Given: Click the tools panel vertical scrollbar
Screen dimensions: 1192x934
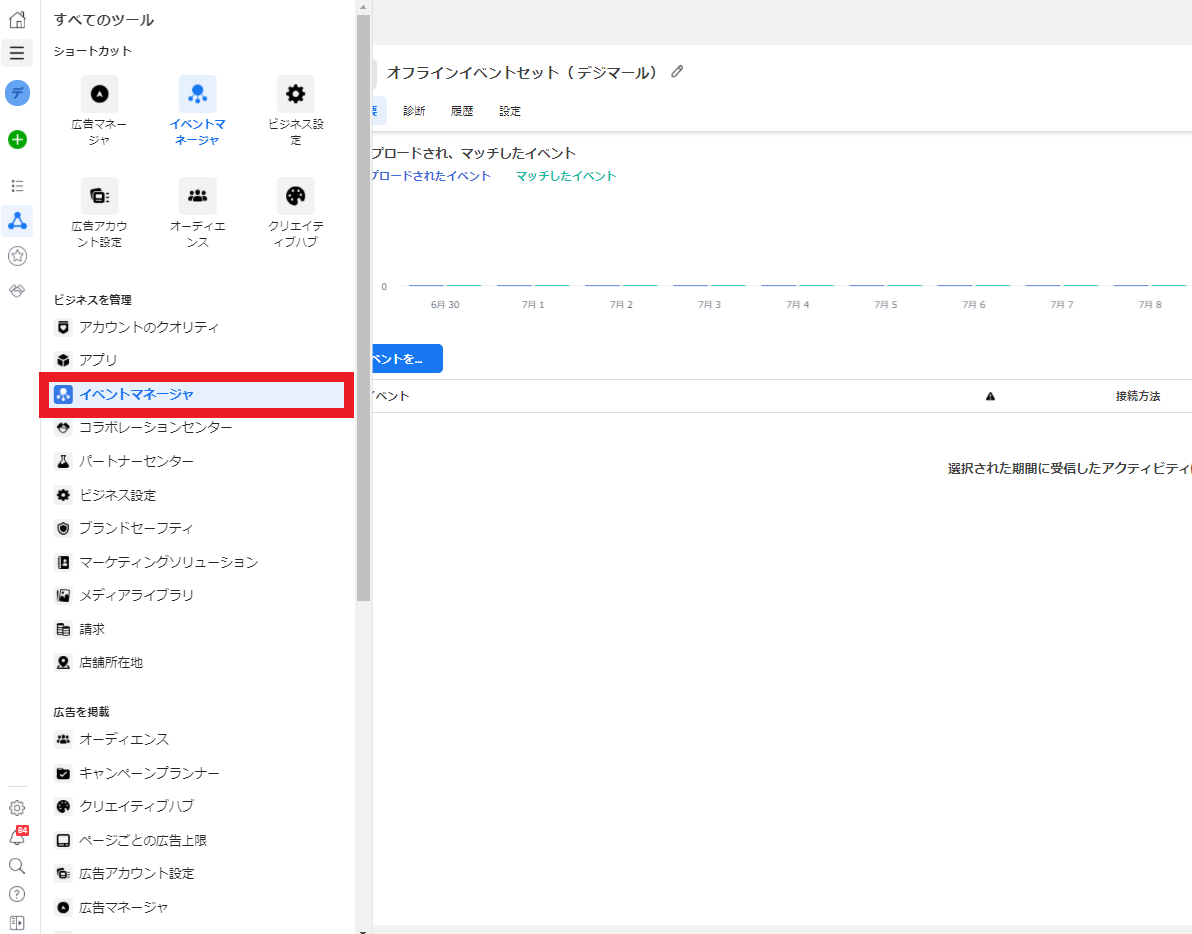Looking at the screenshot, I should click(363, 308).
